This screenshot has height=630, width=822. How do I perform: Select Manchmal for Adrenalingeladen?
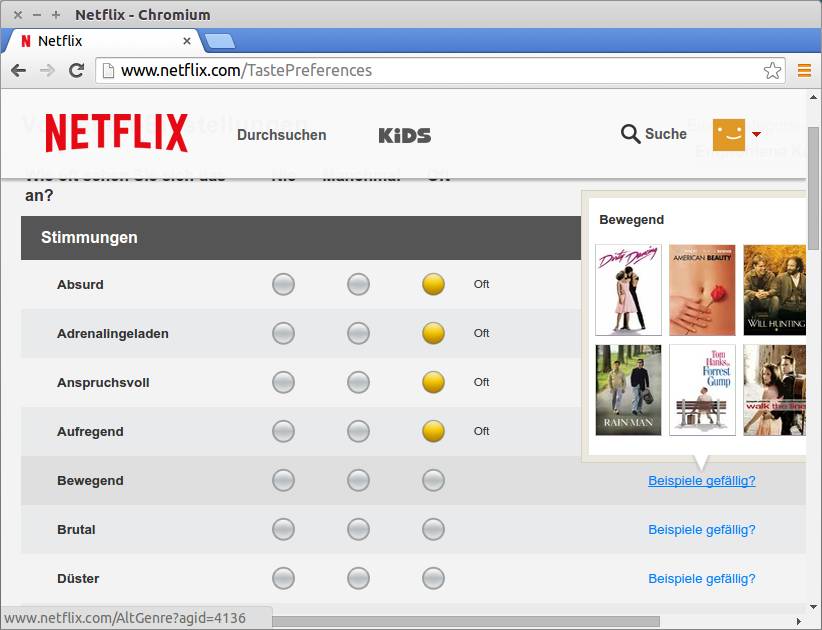(359, 333)
